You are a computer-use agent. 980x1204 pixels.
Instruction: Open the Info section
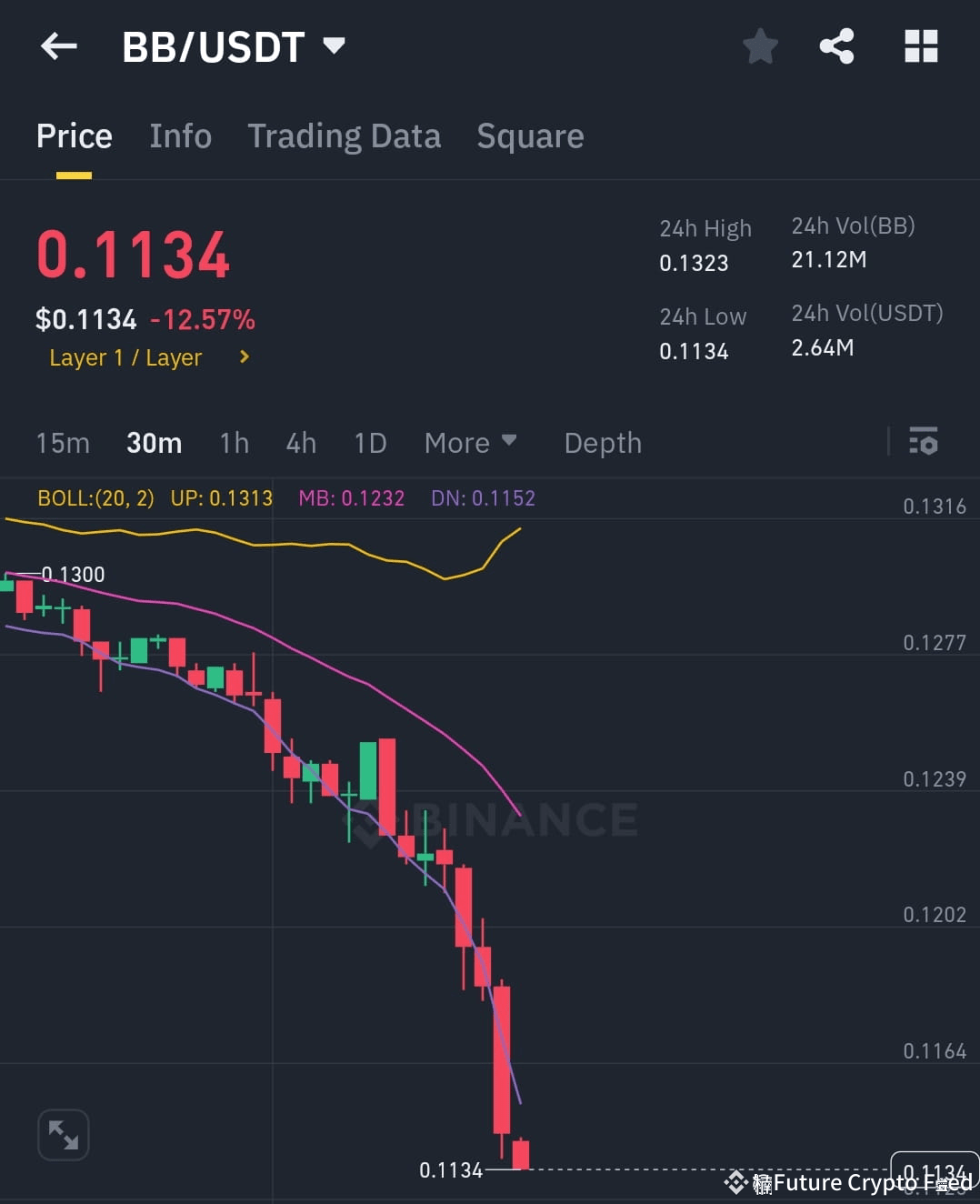180,135
